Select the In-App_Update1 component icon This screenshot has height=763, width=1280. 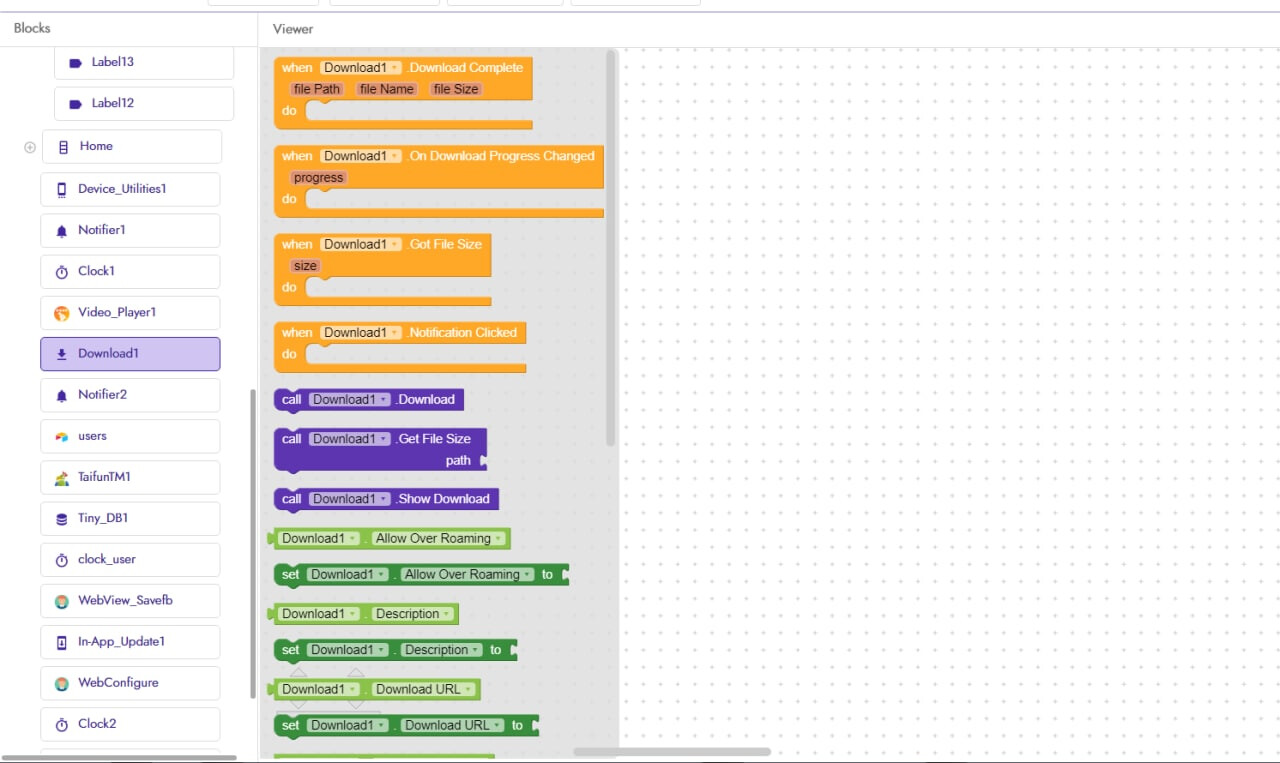62,642
